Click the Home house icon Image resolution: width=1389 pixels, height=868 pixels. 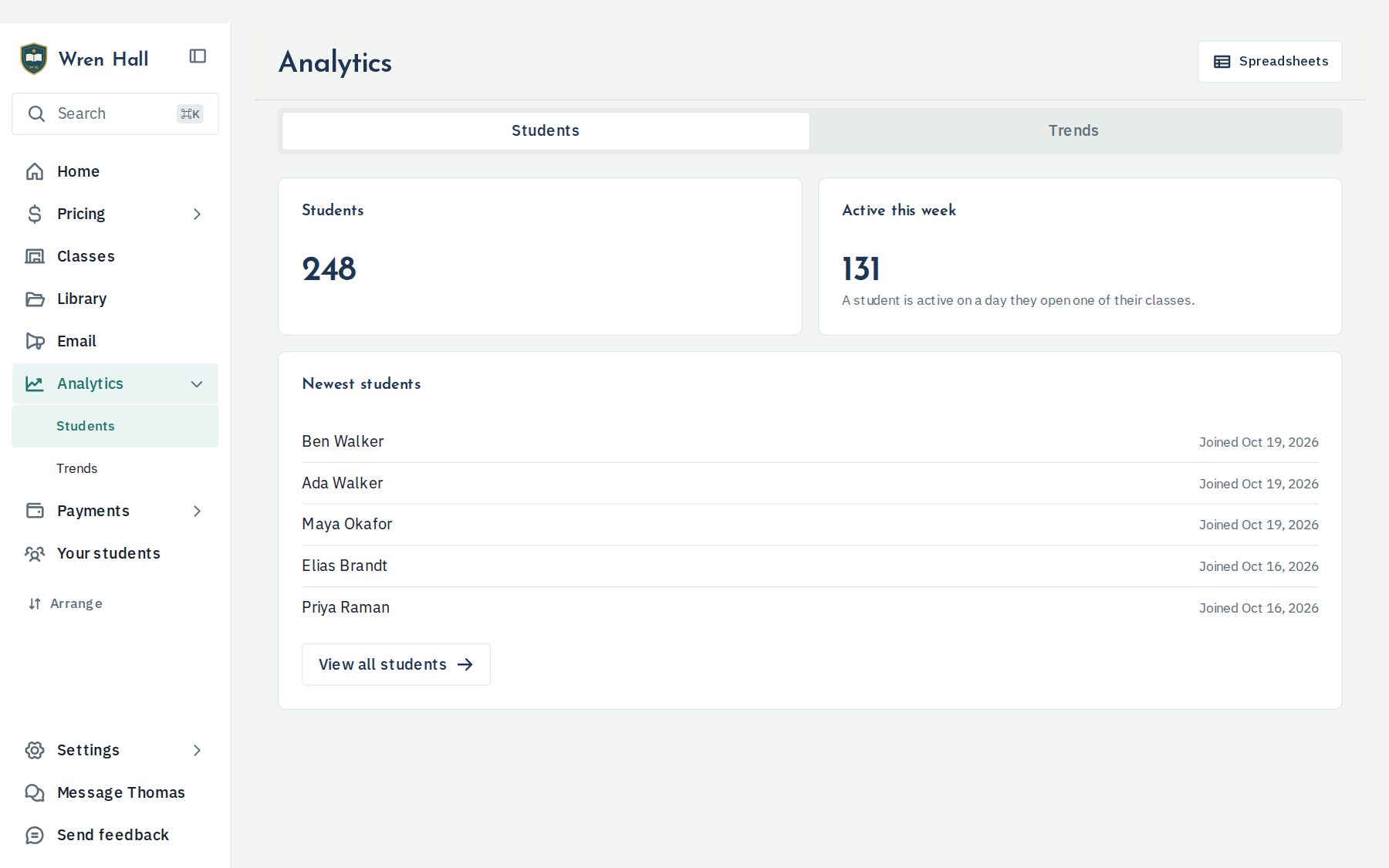click(x=35, y=171)
